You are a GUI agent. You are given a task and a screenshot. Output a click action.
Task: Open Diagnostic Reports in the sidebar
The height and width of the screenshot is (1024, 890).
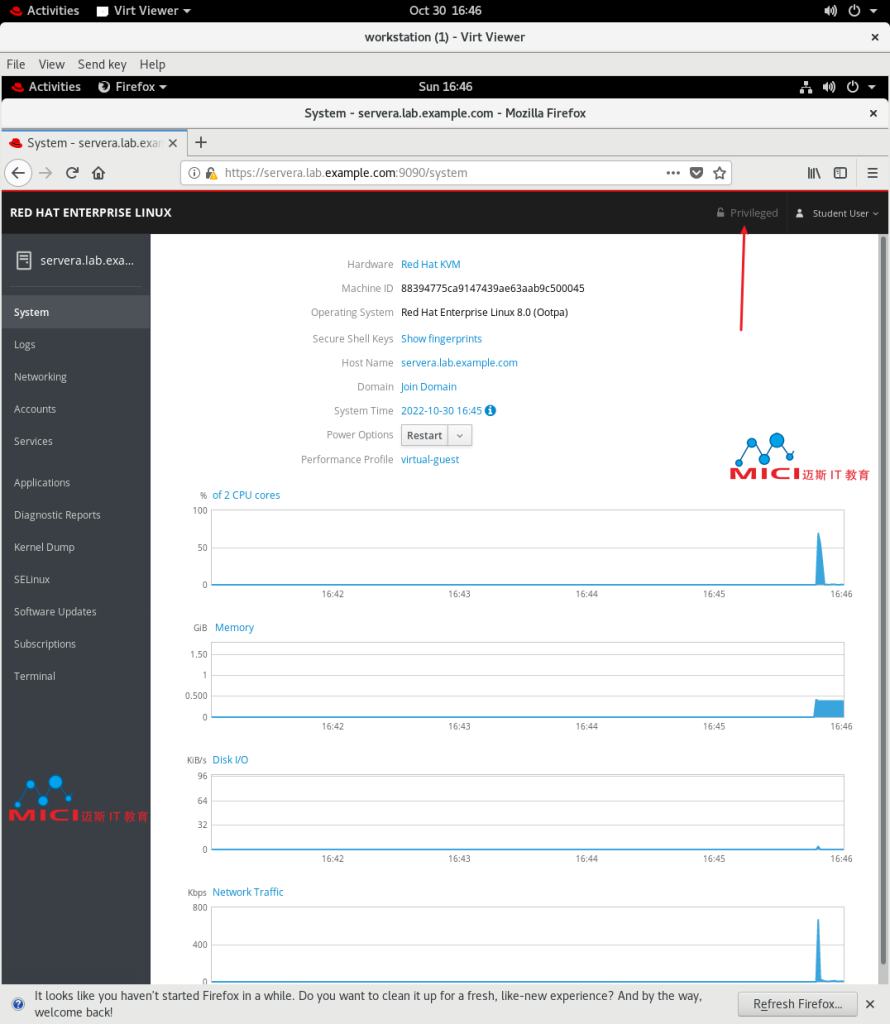pyautogui.click(x=76, y=515)
